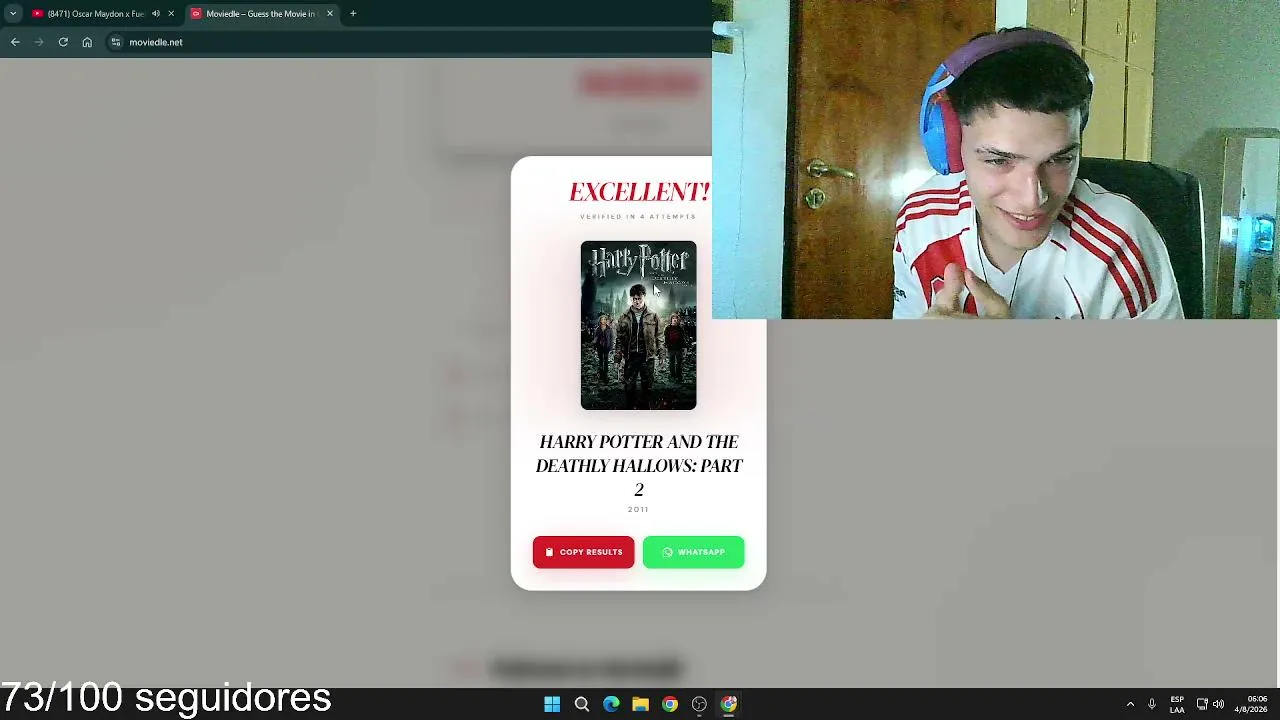Click the EXCELLENT! heading text
1280x720 pixels.
point(639,192)
